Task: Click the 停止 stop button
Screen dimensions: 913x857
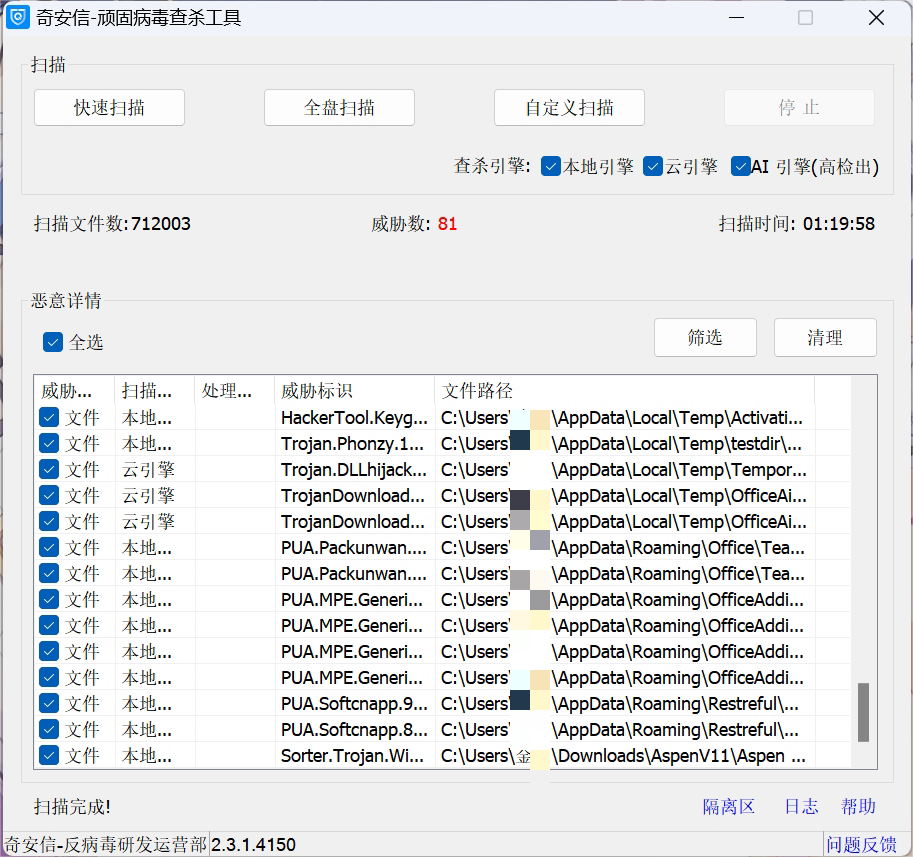Action: point(799,108)
